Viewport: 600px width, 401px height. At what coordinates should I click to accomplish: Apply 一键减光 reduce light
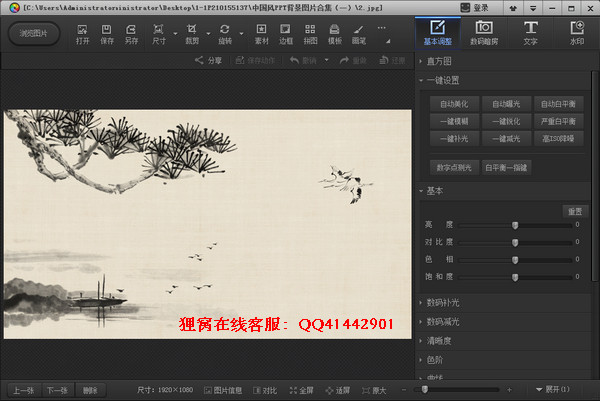(x=506, y=139)
